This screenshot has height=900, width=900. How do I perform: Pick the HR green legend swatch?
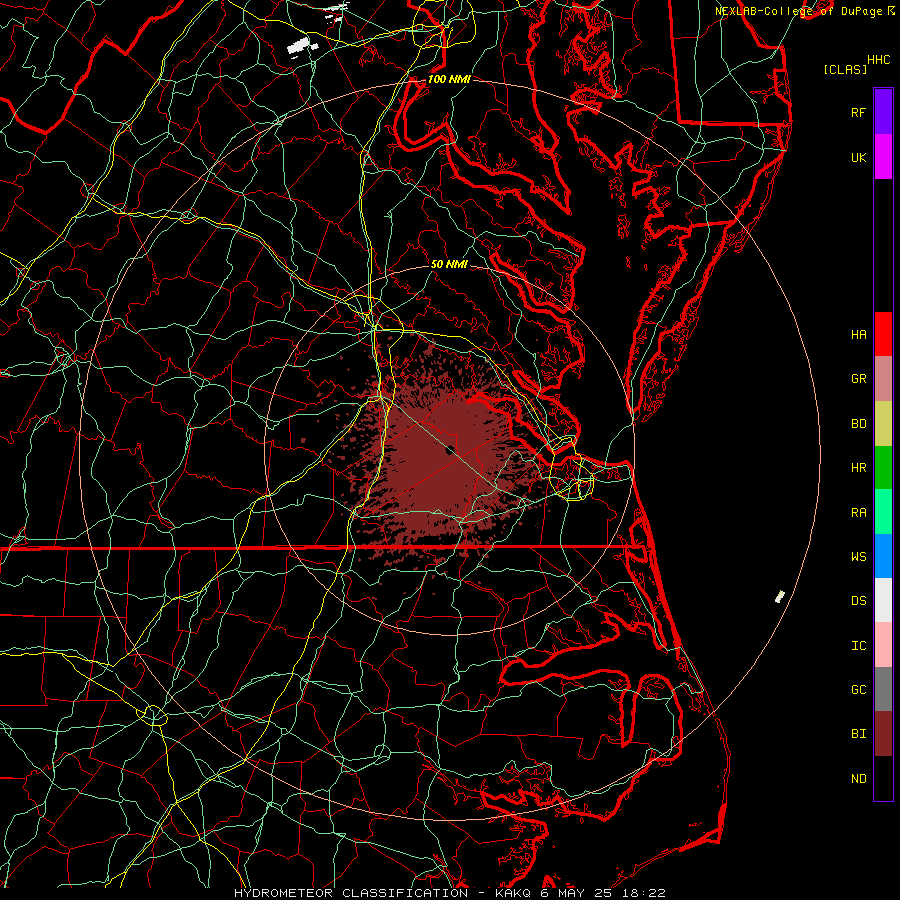click(883, 468)
